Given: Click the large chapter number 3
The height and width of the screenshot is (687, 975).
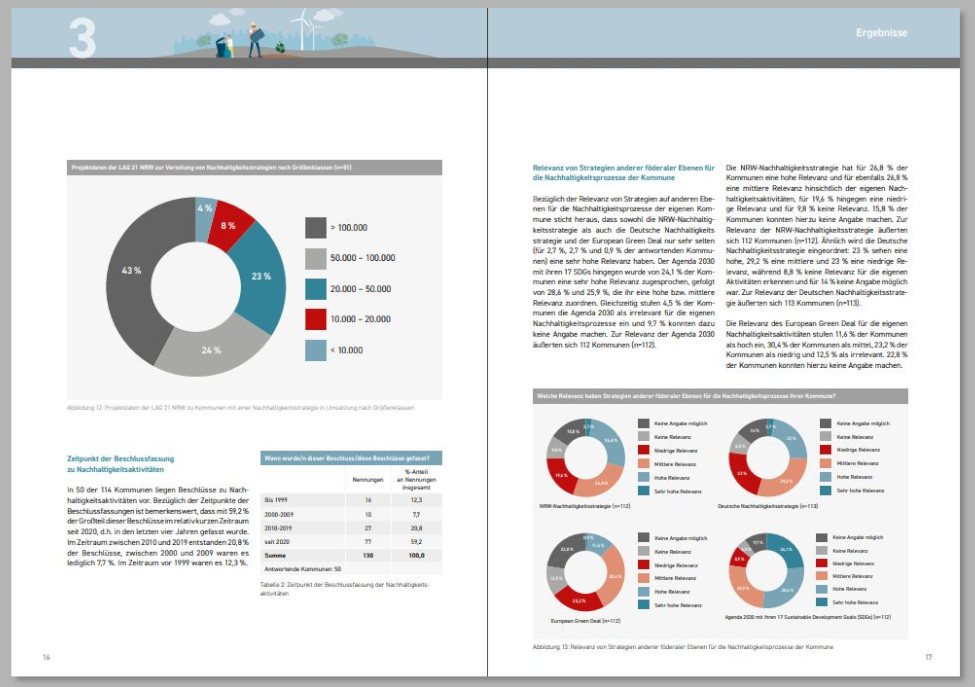Looking at the screenshot, I should pos(83,36).
